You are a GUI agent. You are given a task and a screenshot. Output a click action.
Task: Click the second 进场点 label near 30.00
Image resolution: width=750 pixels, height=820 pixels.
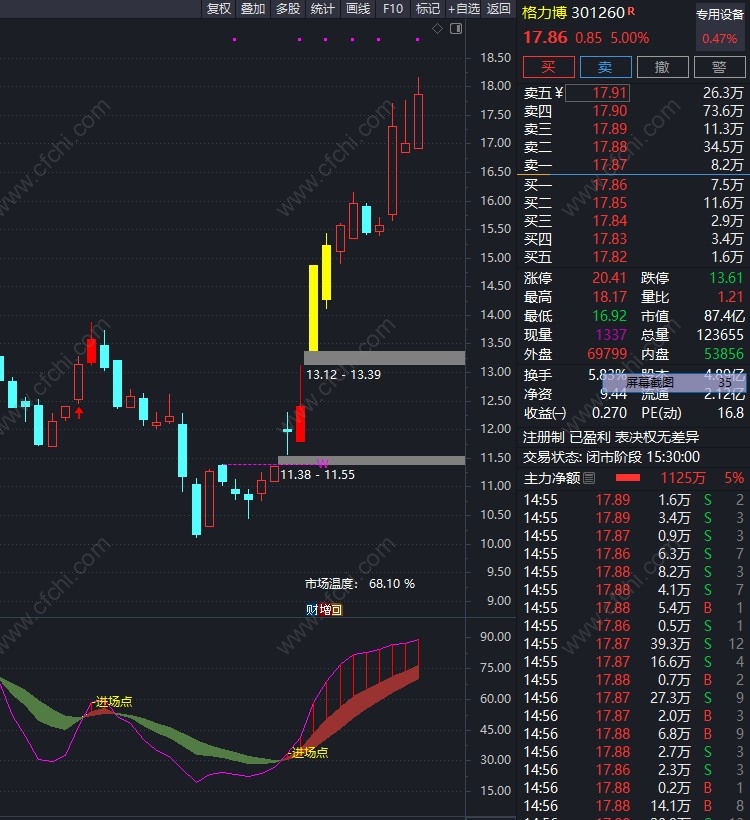[x=309, y=753]
